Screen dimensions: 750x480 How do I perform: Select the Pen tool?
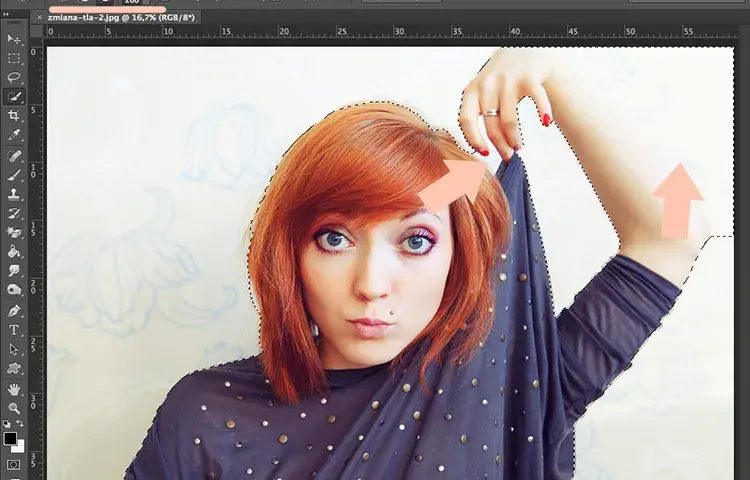tap(14, 311)
